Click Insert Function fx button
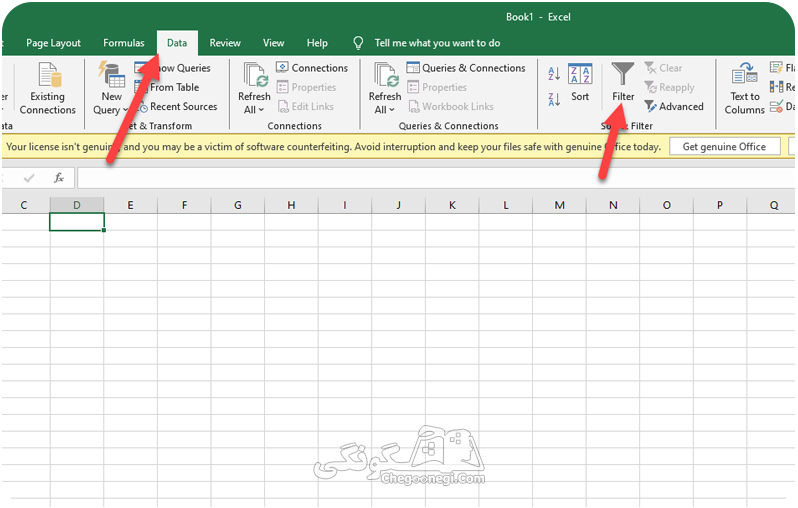The width and height of the screenshot is (798, 508). click(x=59, y=178)
